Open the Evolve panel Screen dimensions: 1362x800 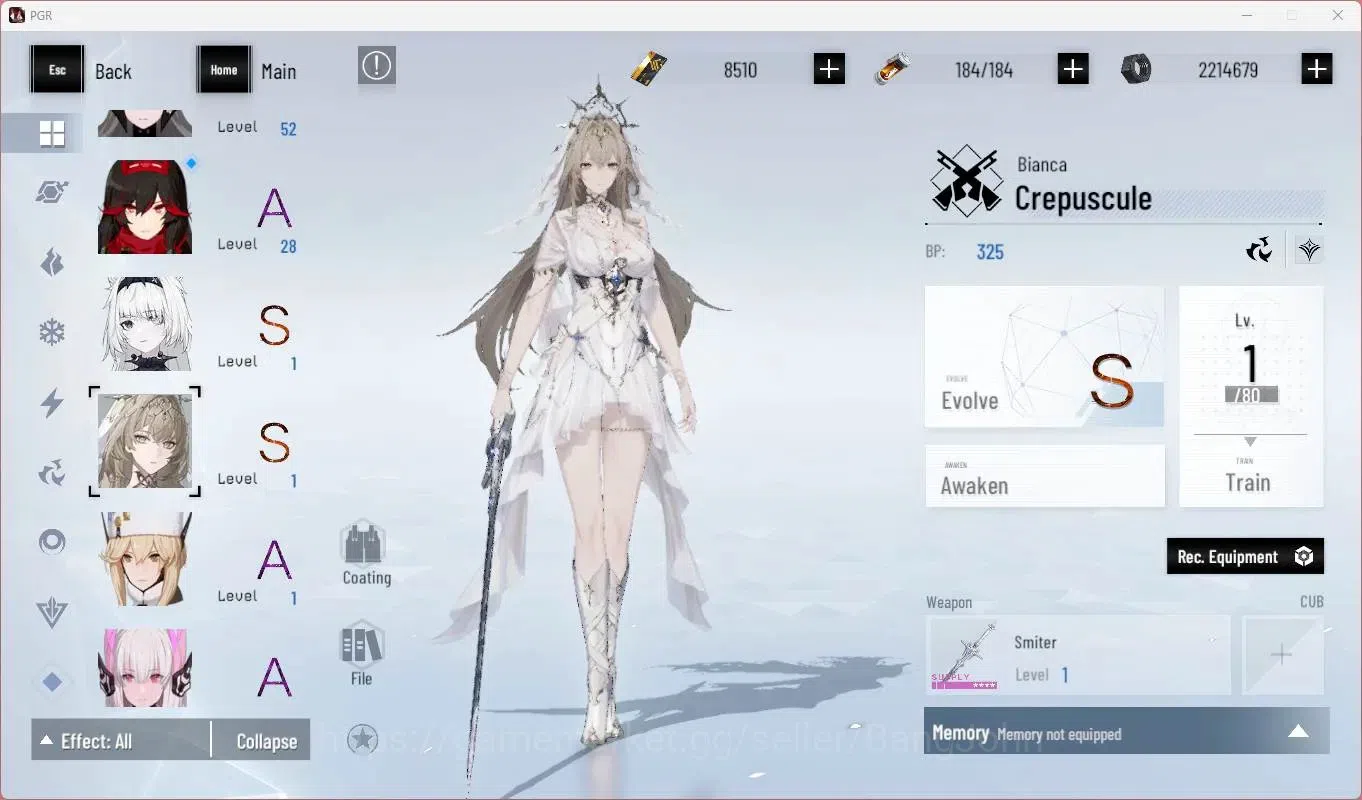[1045, 357]
